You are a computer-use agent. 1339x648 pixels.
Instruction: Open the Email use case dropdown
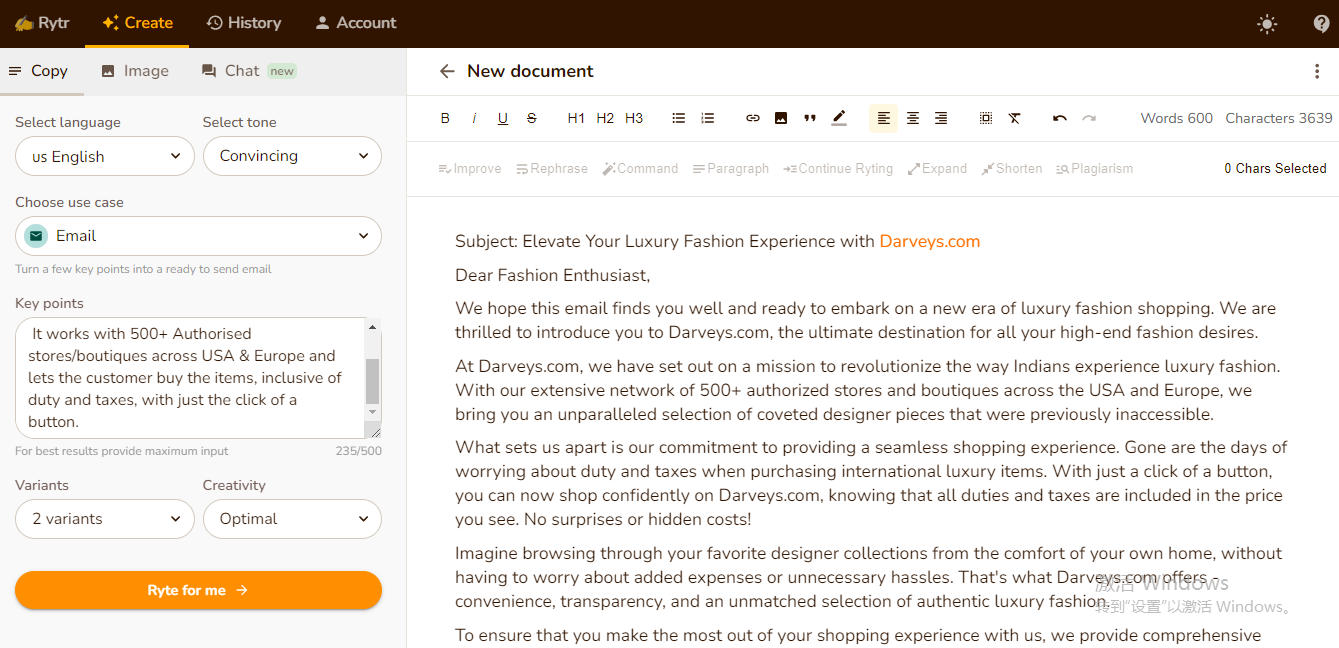pyautogui.click(x=198, y=236)
